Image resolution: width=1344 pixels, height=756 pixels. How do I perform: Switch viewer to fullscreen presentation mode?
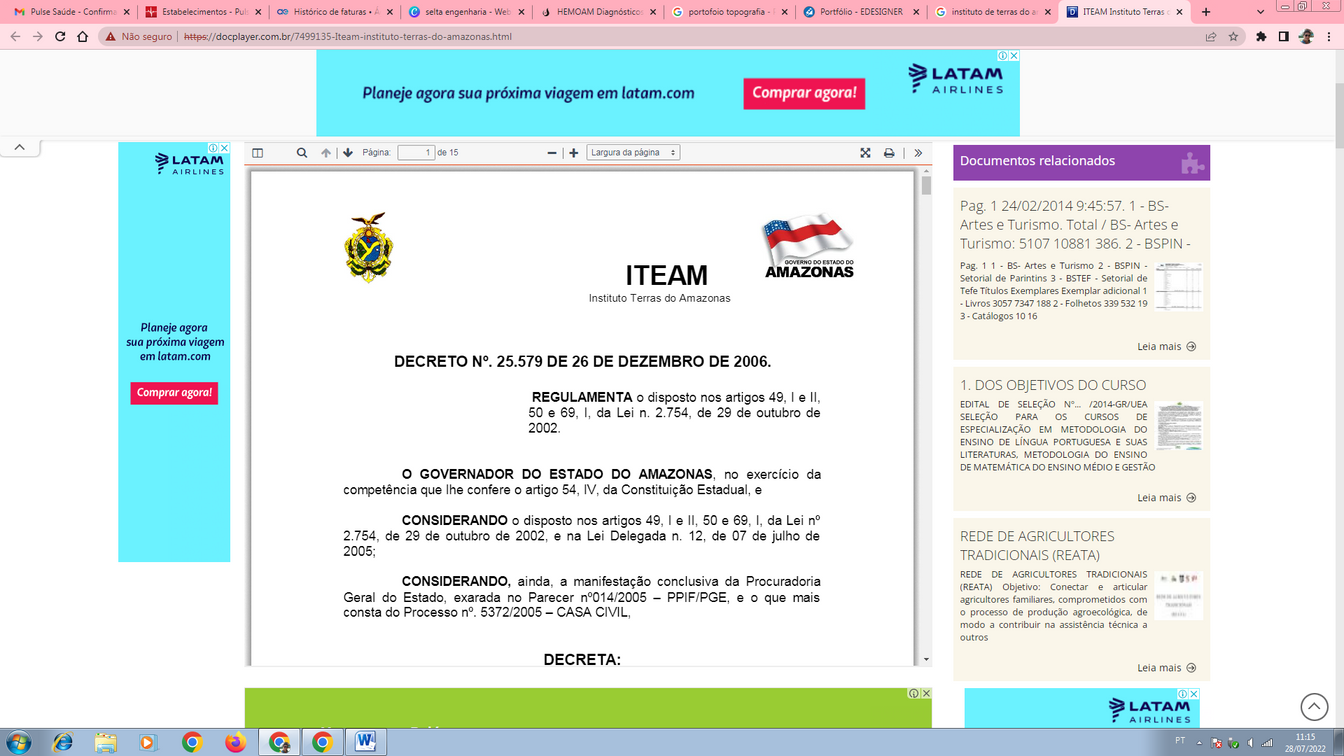click(x=865, y=153)
